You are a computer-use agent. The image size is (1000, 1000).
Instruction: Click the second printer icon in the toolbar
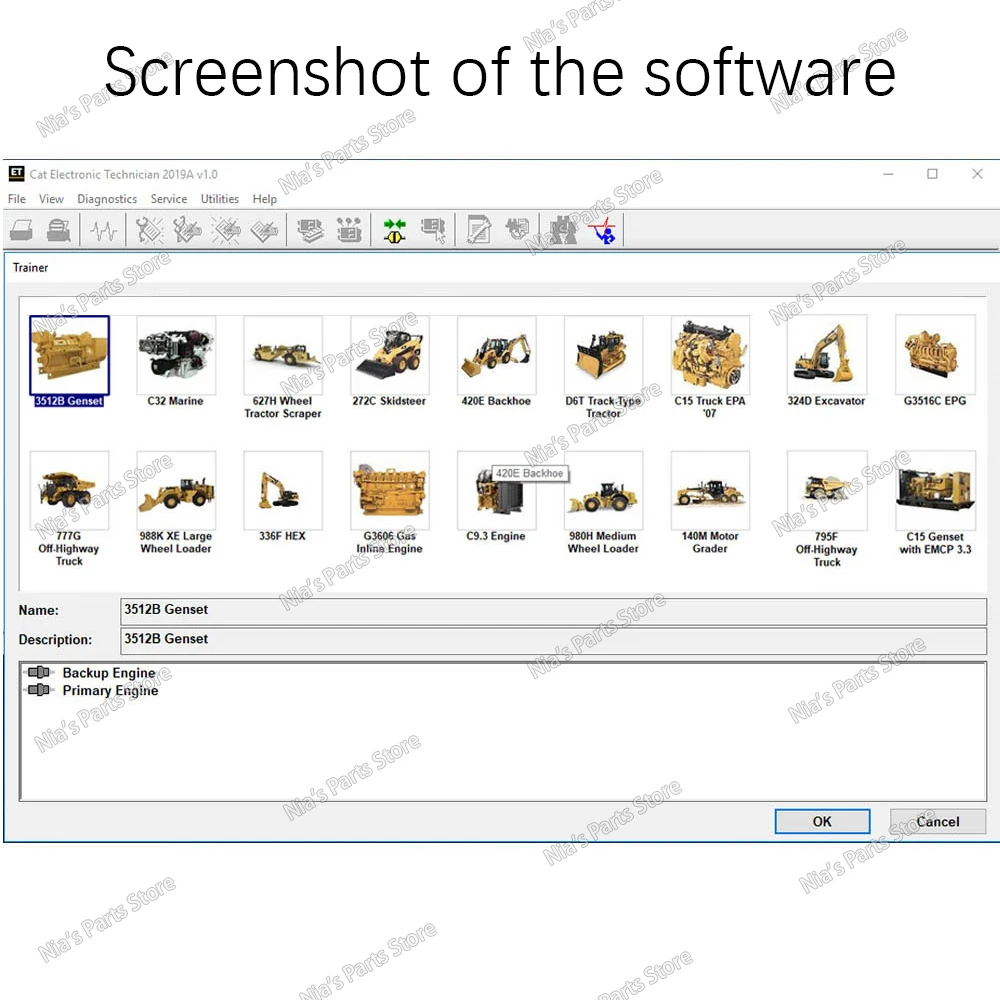click(x=59, y=230)
